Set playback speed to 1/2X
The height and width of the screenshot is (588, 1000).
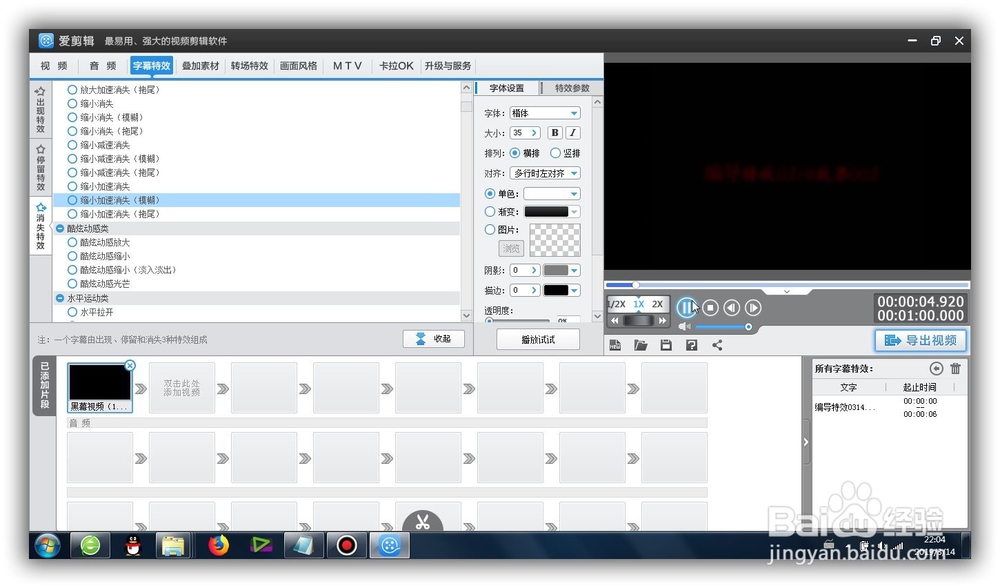tap(616, 304)
